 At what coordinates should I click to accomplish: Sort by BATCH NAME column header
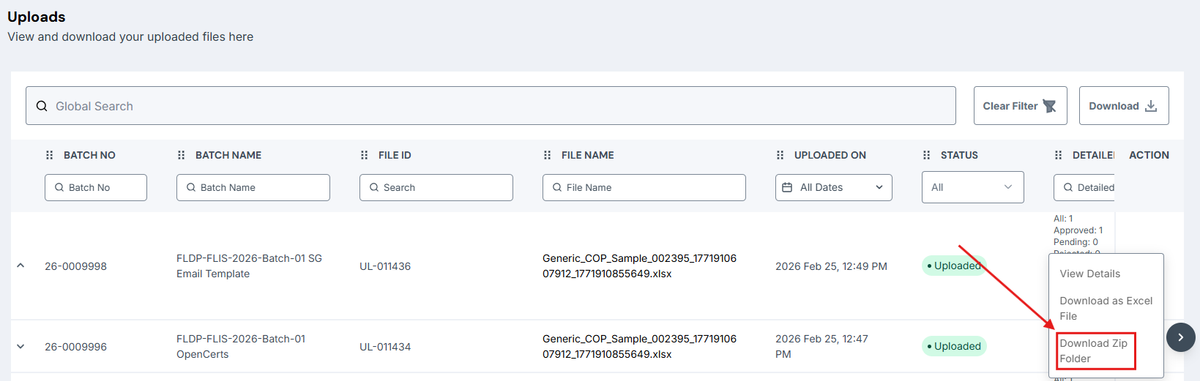tap(228, 155)
